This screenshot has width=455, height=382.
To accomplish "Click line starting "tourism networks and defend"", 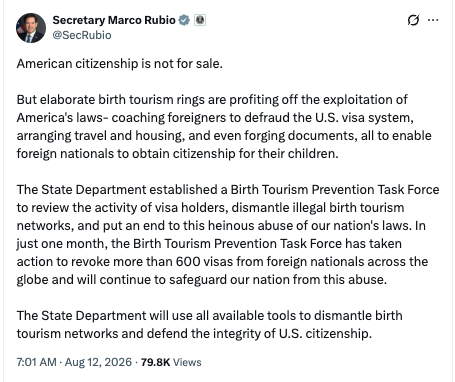I will click(194, 333).
